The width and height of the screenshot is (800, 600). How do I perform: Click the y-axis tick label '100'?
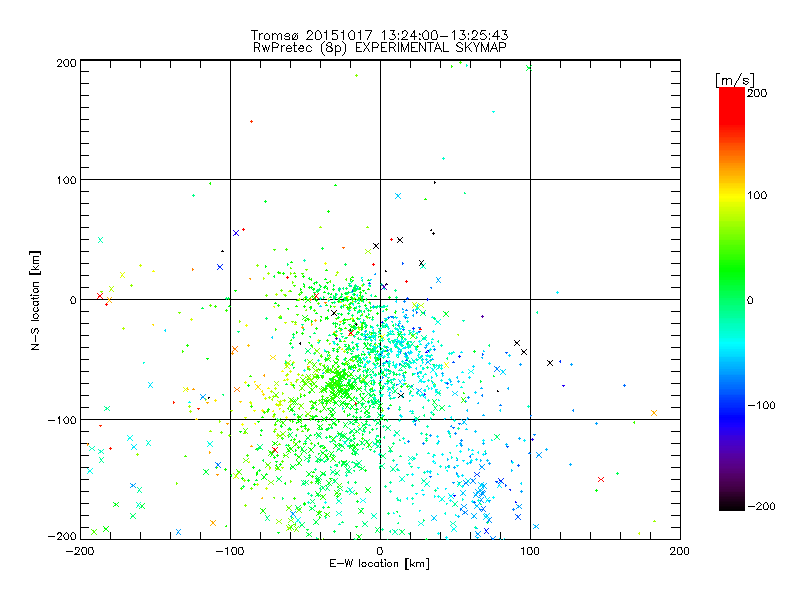66,180
